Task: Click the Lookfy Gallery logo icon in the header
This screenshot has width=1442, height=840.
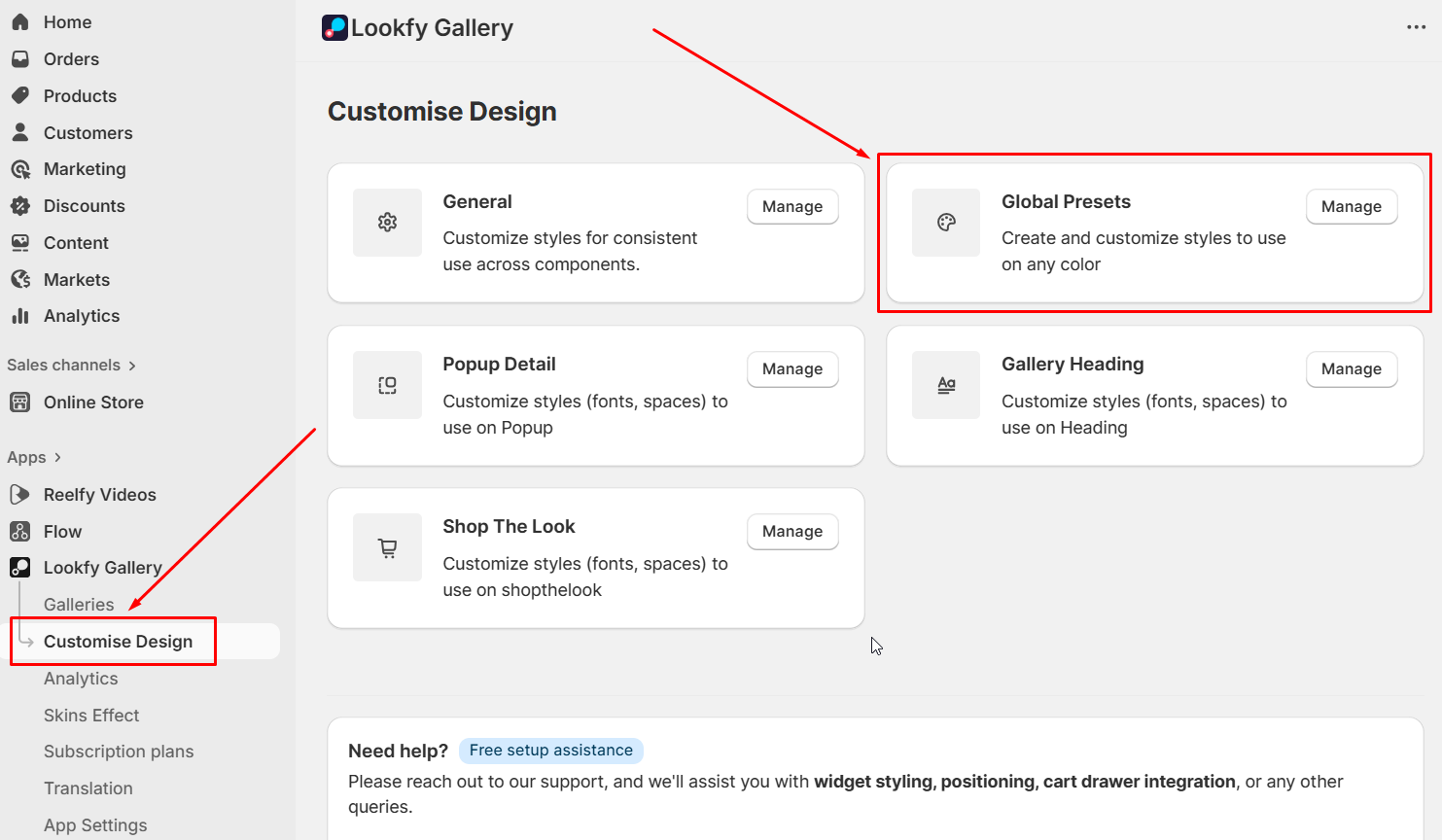Action: click(x=334, y=28)
